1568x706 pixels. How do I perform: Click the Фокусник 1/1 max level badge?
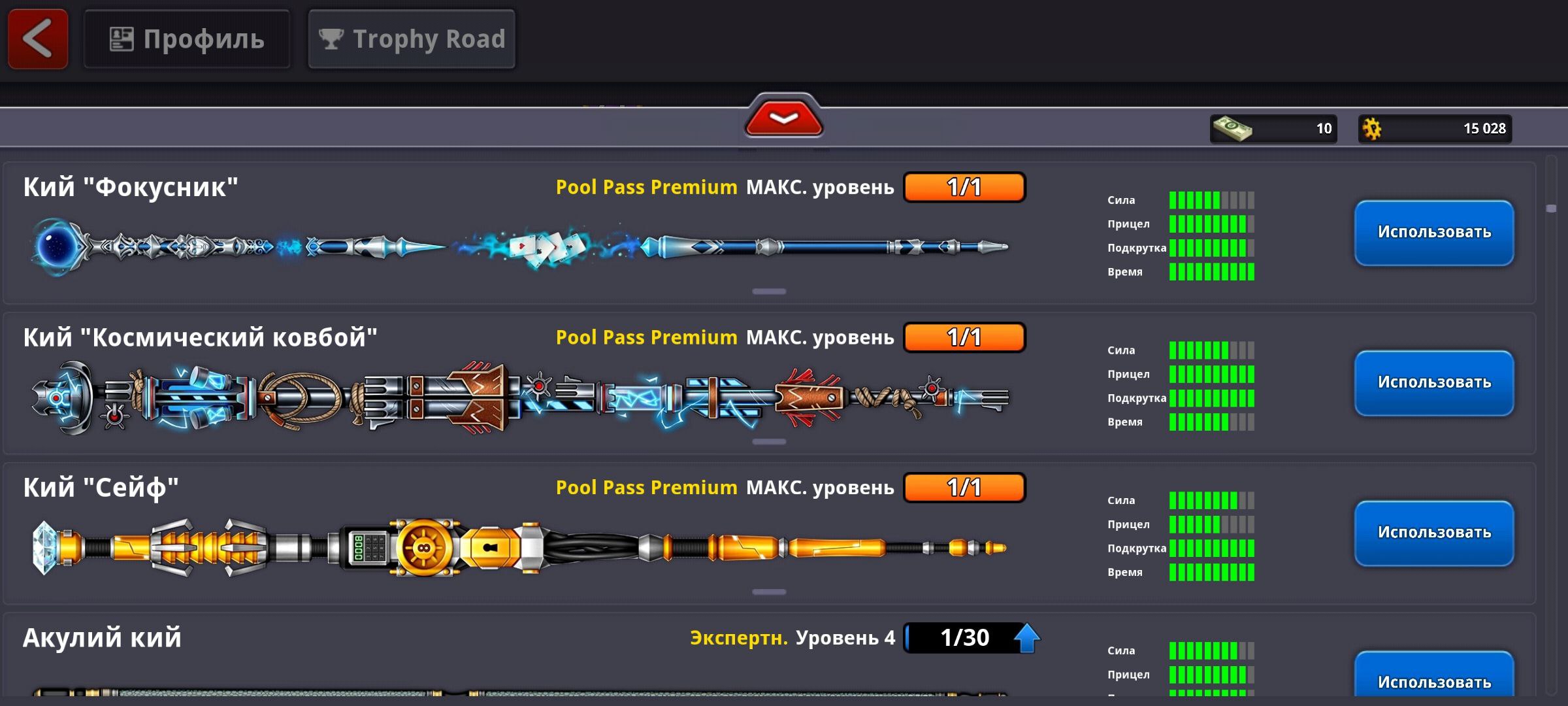pos(964,188)
